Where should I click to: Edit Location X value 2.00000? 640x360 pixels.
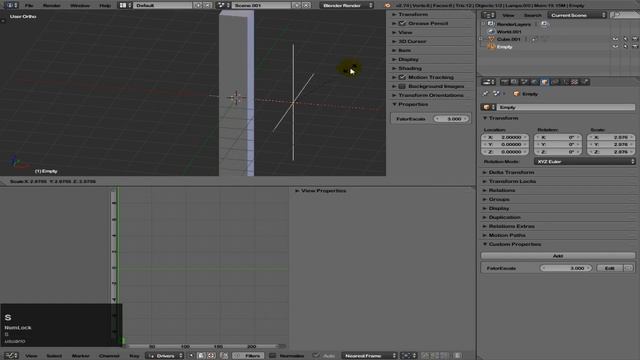(x=505, y=138)
